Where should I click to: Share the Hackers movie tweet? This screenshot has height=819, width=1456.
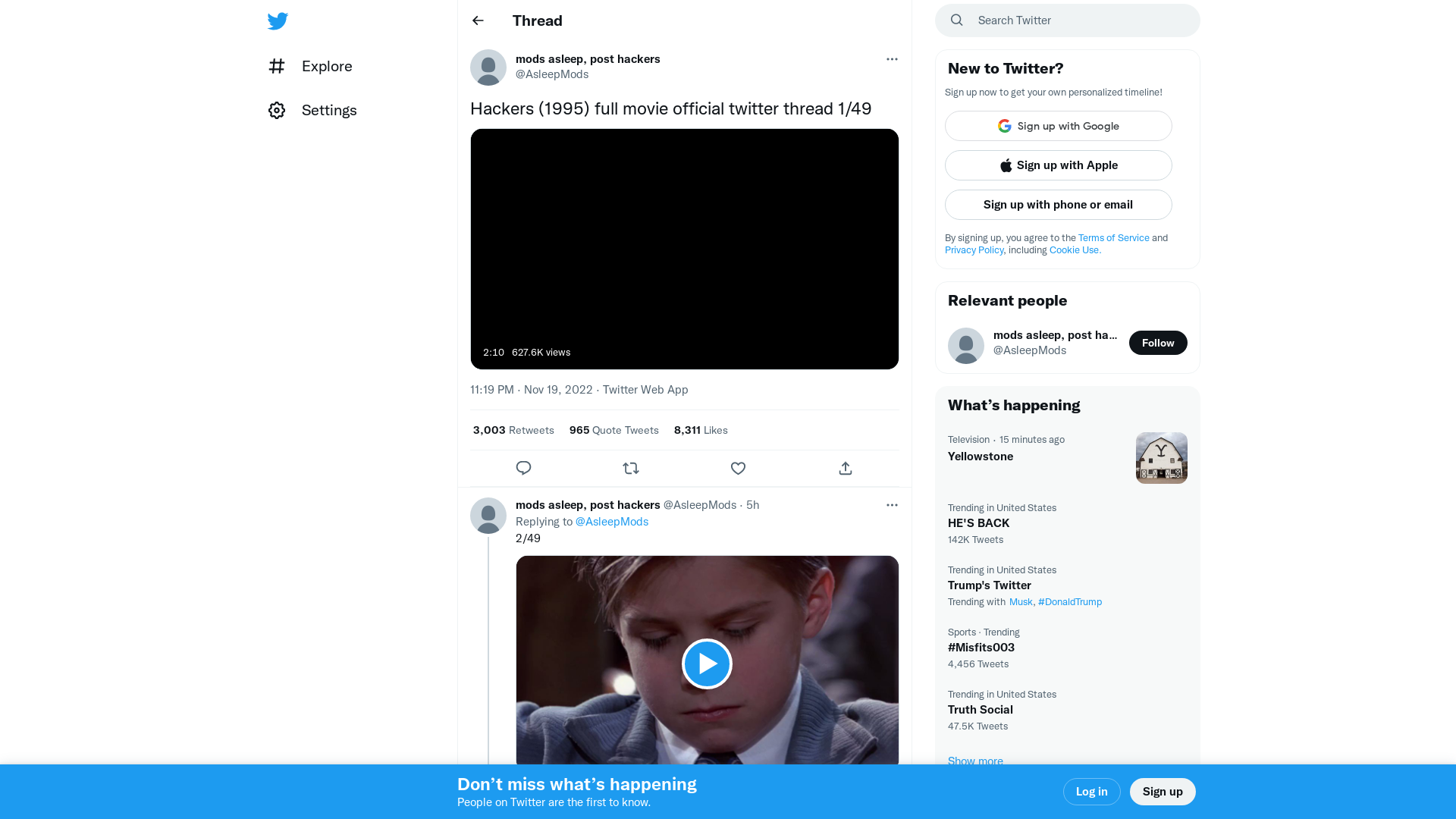[x=845, y=468]
